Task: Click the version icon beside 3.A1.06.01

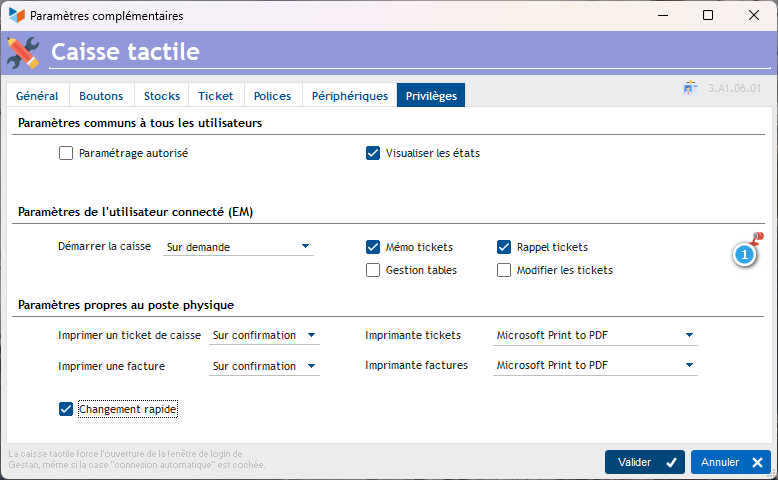Action: click(690, 88)
